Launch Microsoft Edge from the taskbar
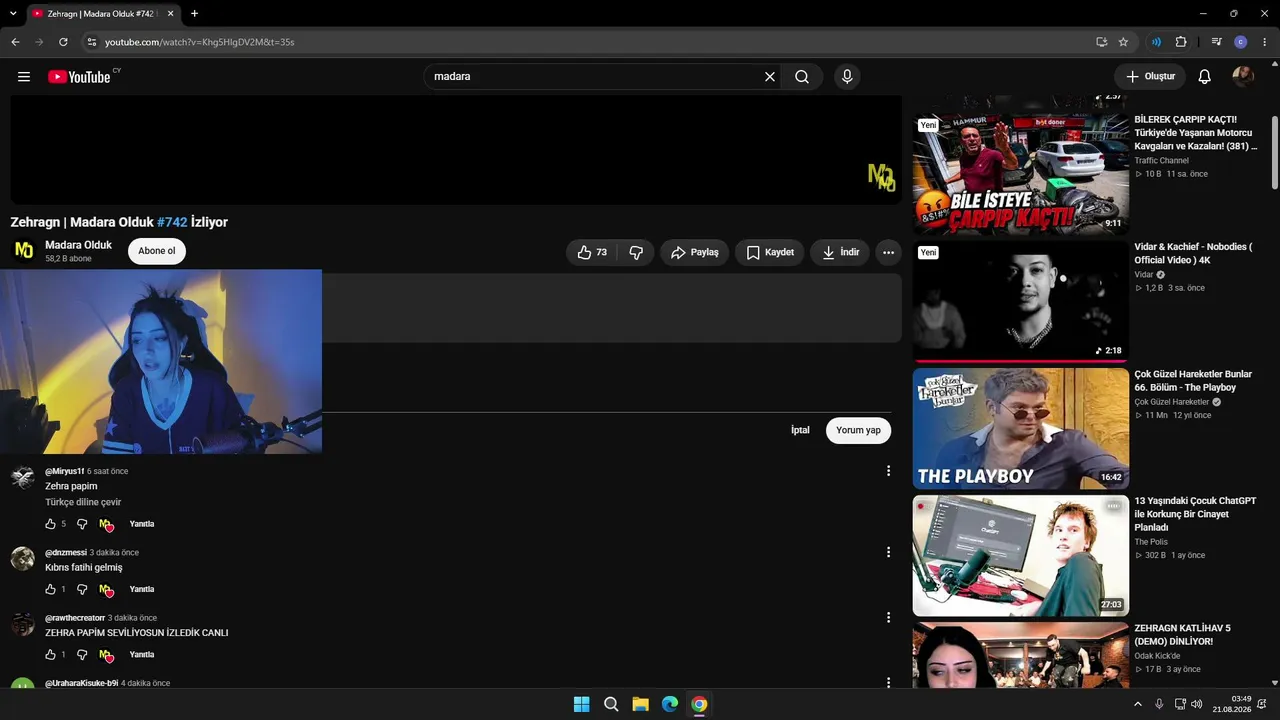 [x=670, y=704]
